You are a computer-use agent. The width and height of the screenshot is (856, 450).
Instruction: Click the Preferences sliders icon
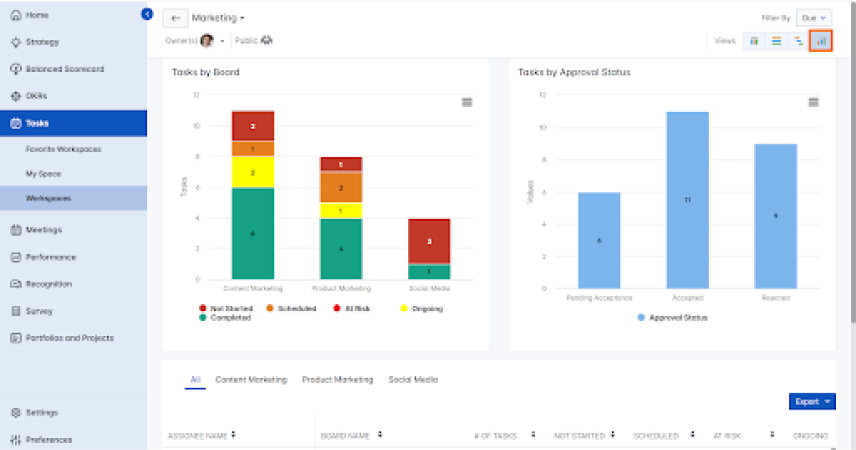(x=16, y=440)
